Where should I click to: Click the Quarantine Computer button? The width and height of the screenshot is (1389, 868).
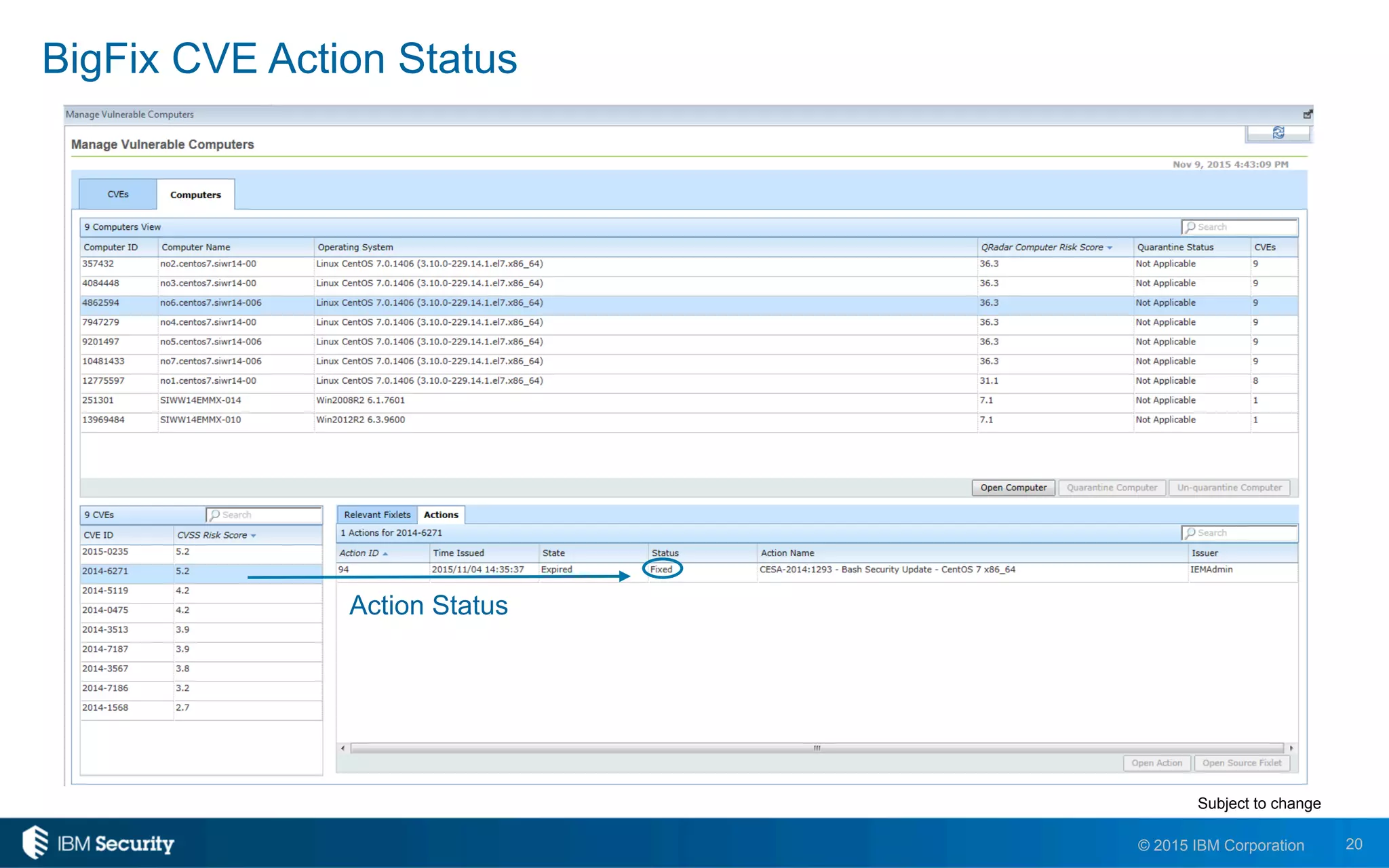pos(1112,488)
